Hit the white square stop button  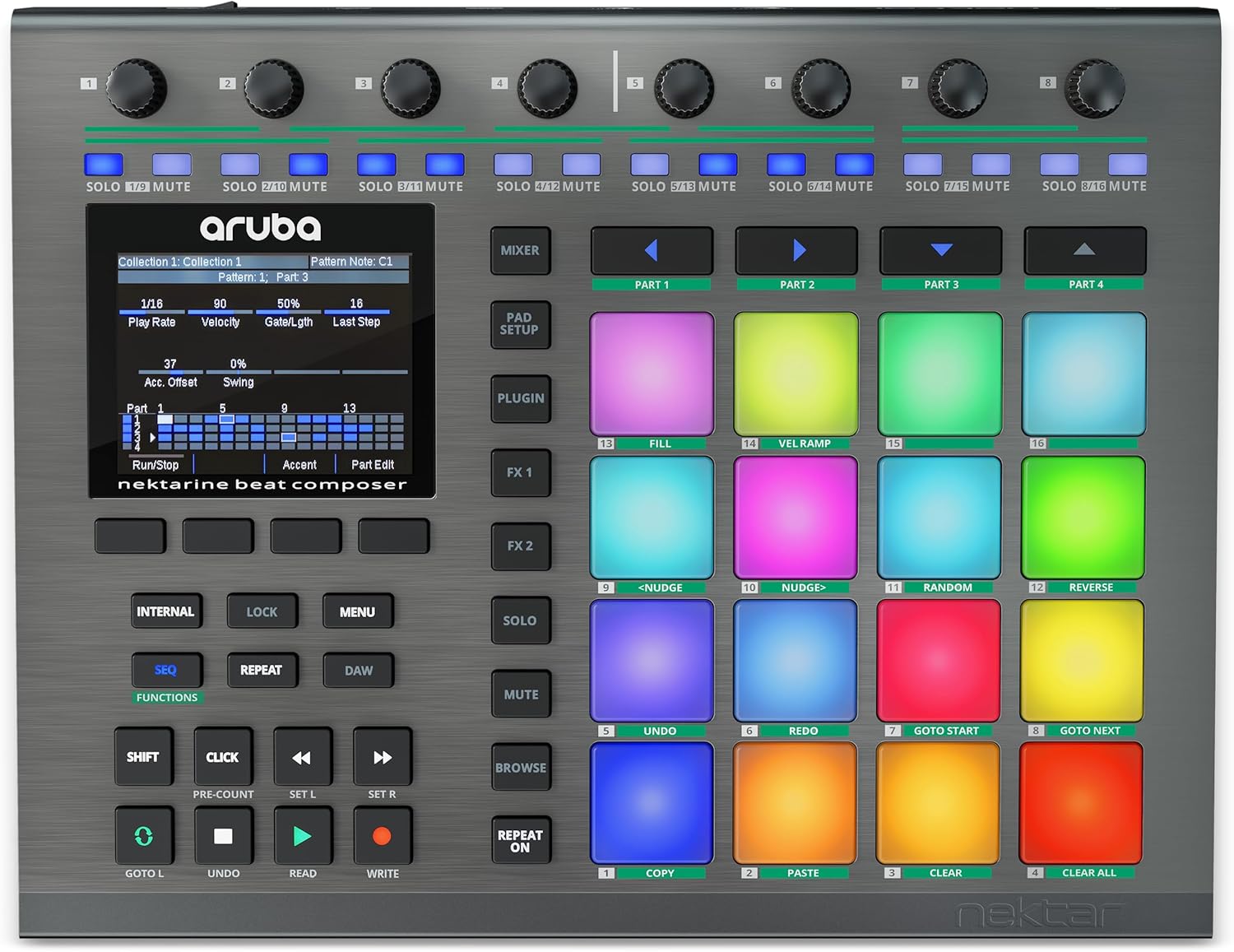(223, 836)
